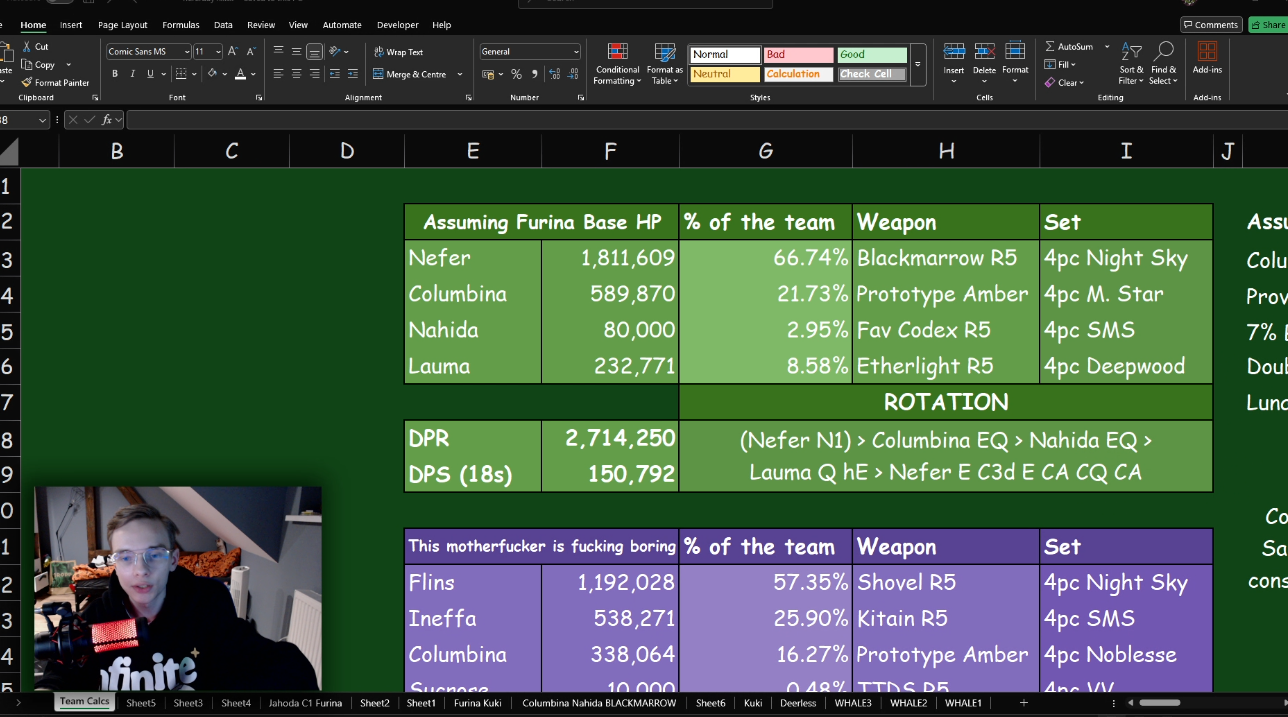Screen dimensions: 1288x717
Task: Apply the Bad cell style
Action: point(798,55)
